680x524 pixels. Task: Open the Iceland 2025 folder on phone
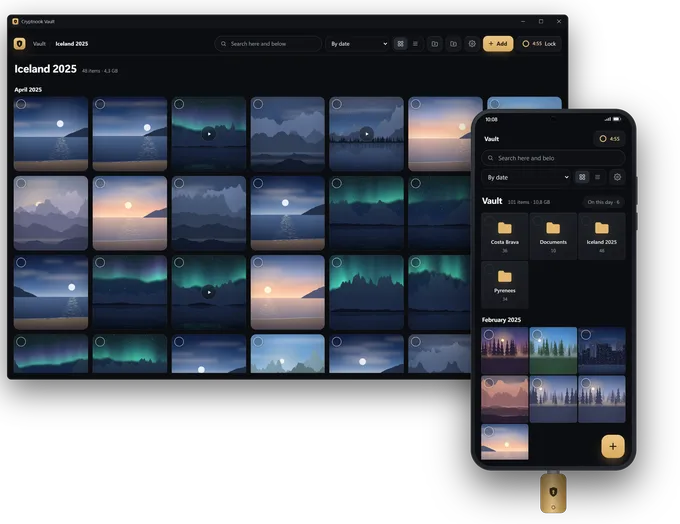(x=602, y=236)
